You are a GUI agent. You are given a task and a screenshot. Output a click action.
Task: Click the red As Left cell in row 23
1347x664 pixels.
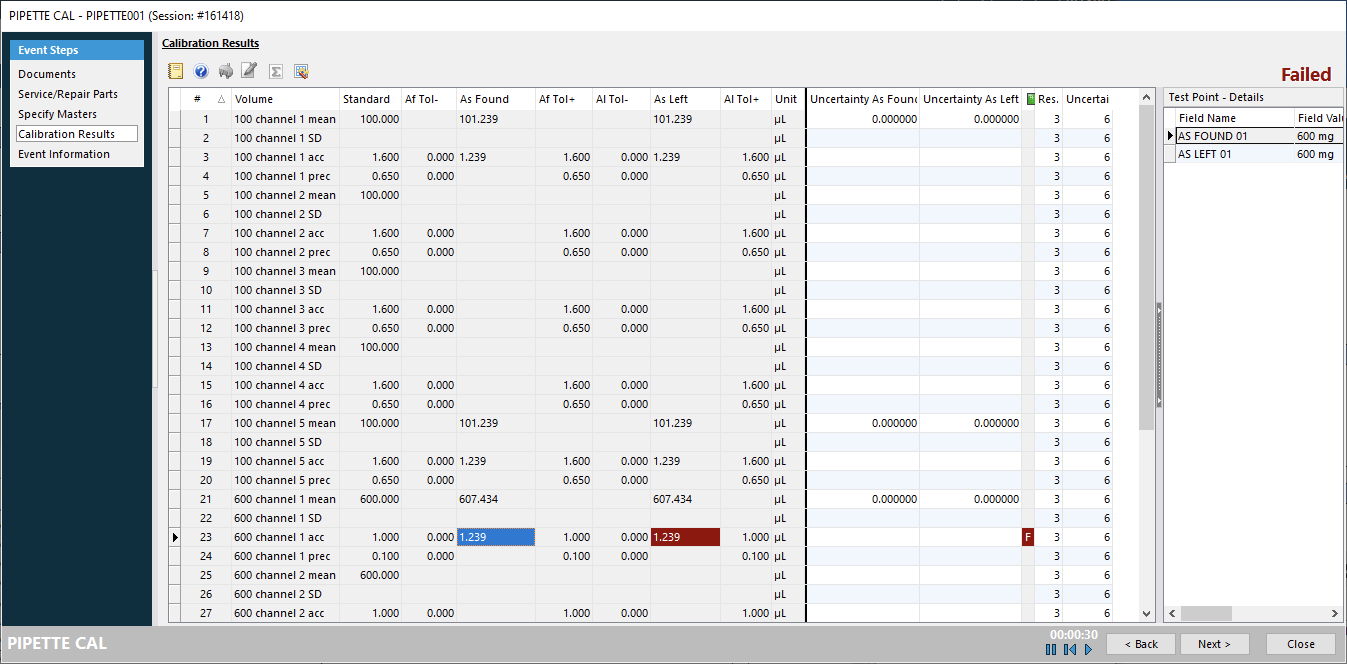click(684, 537)
